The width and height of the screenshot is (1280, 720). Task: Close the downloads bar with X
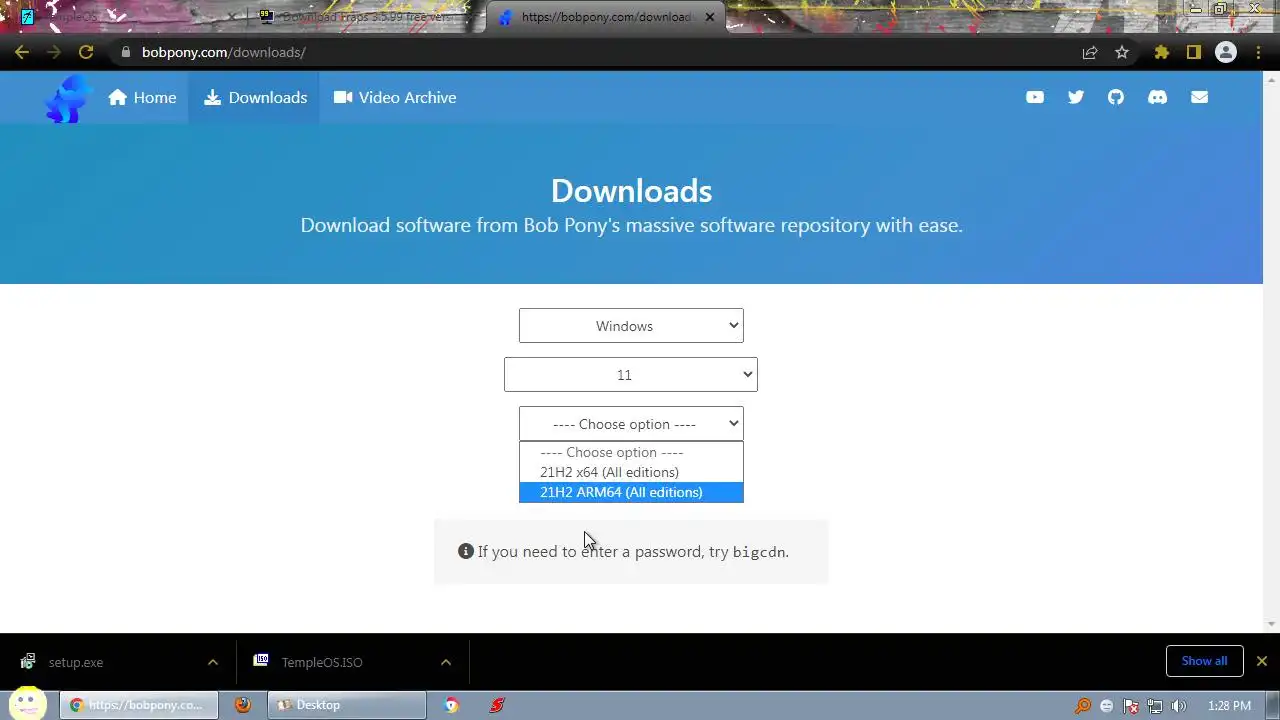1262,661
